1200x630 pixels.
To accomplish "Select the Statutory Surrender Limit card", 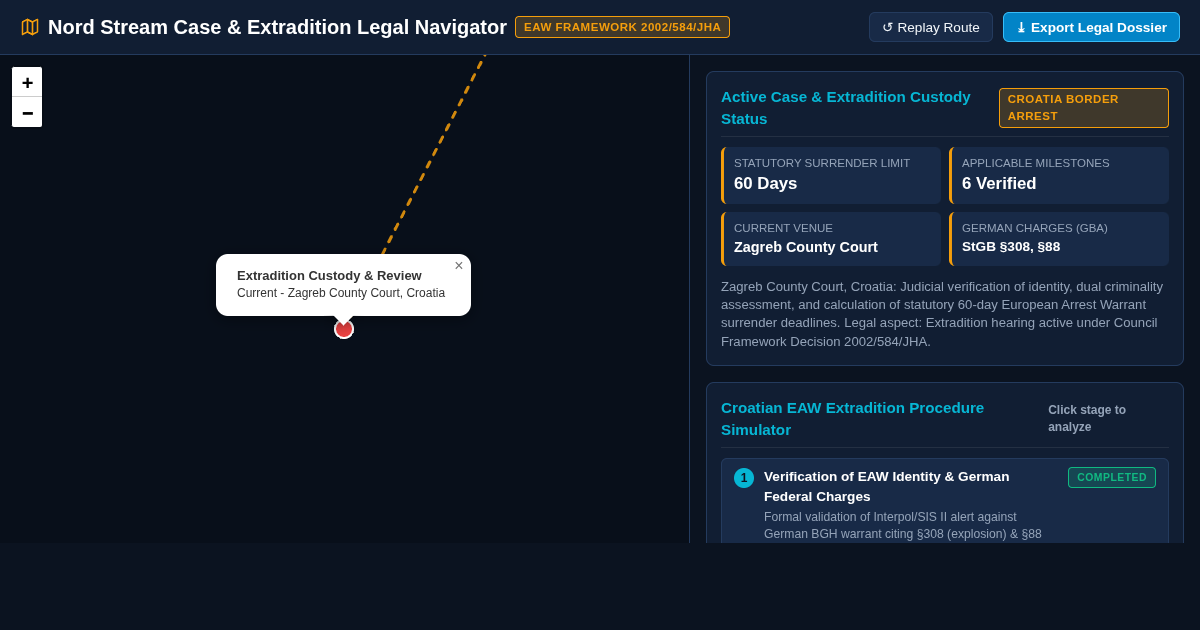I will click(x=831, y=175).
